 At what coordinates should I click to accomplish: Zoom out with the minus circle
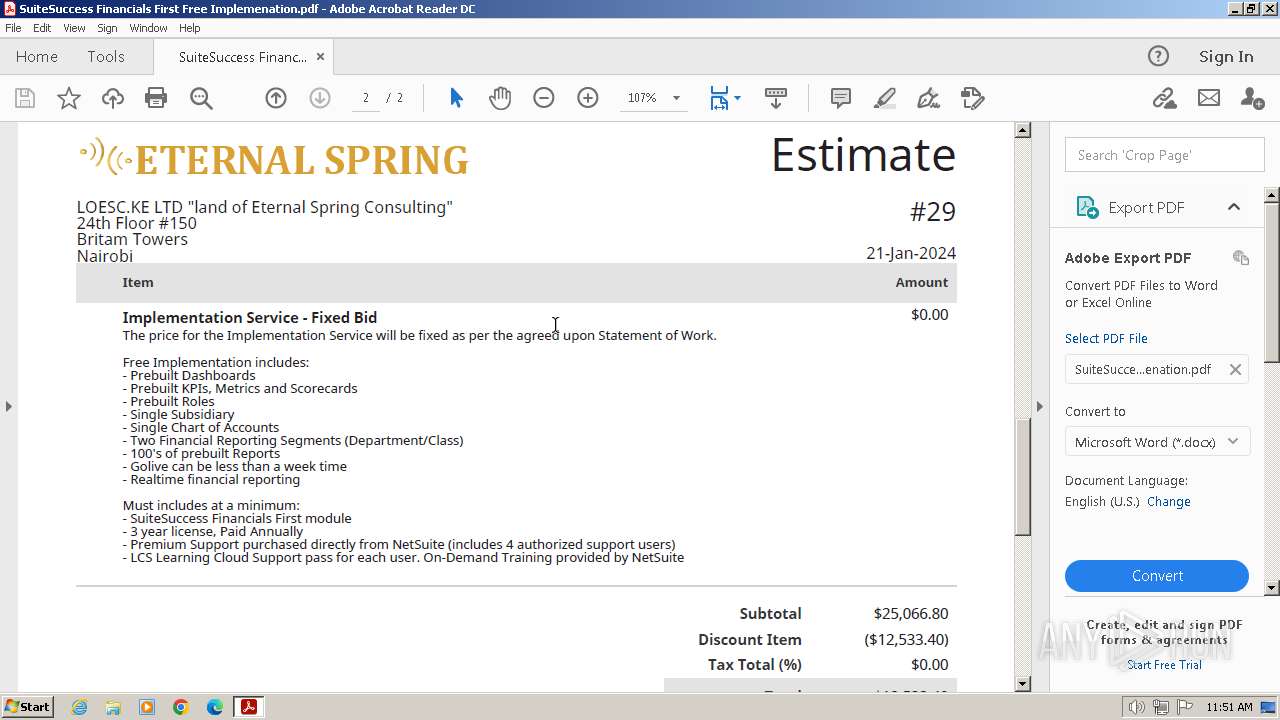544,98
